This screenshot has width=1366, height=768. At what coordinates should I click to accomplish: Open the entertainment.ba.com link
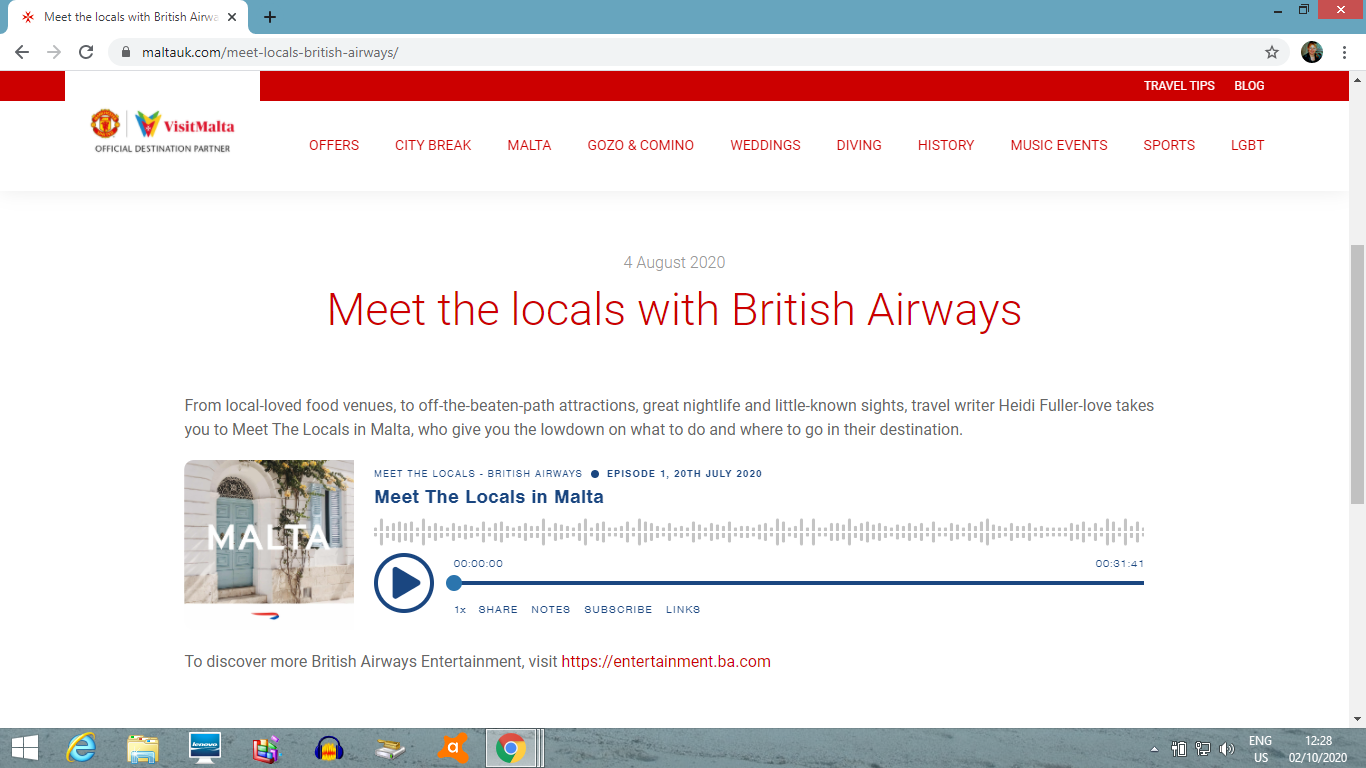666,661
